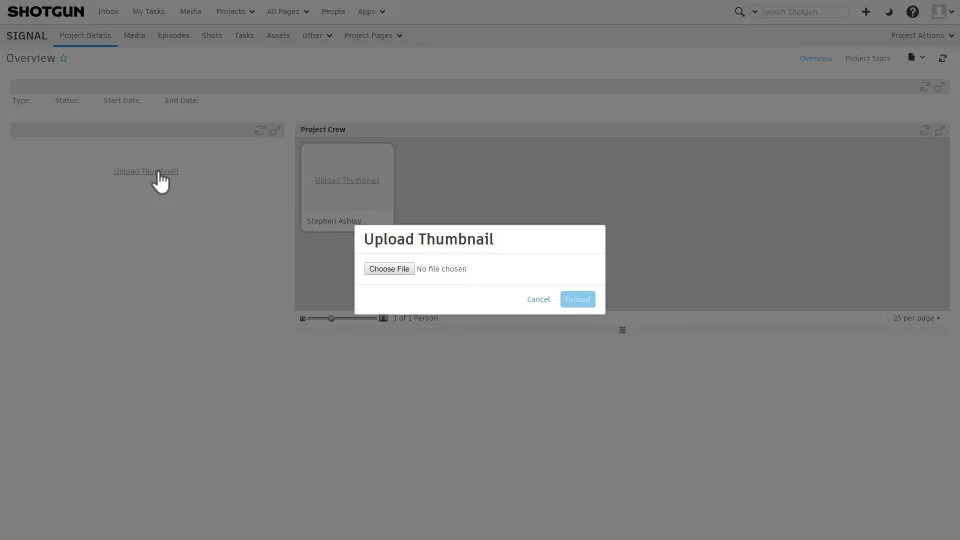Click Choose File in the dialog
Screen dimensions: 960x540
point(389,269)
